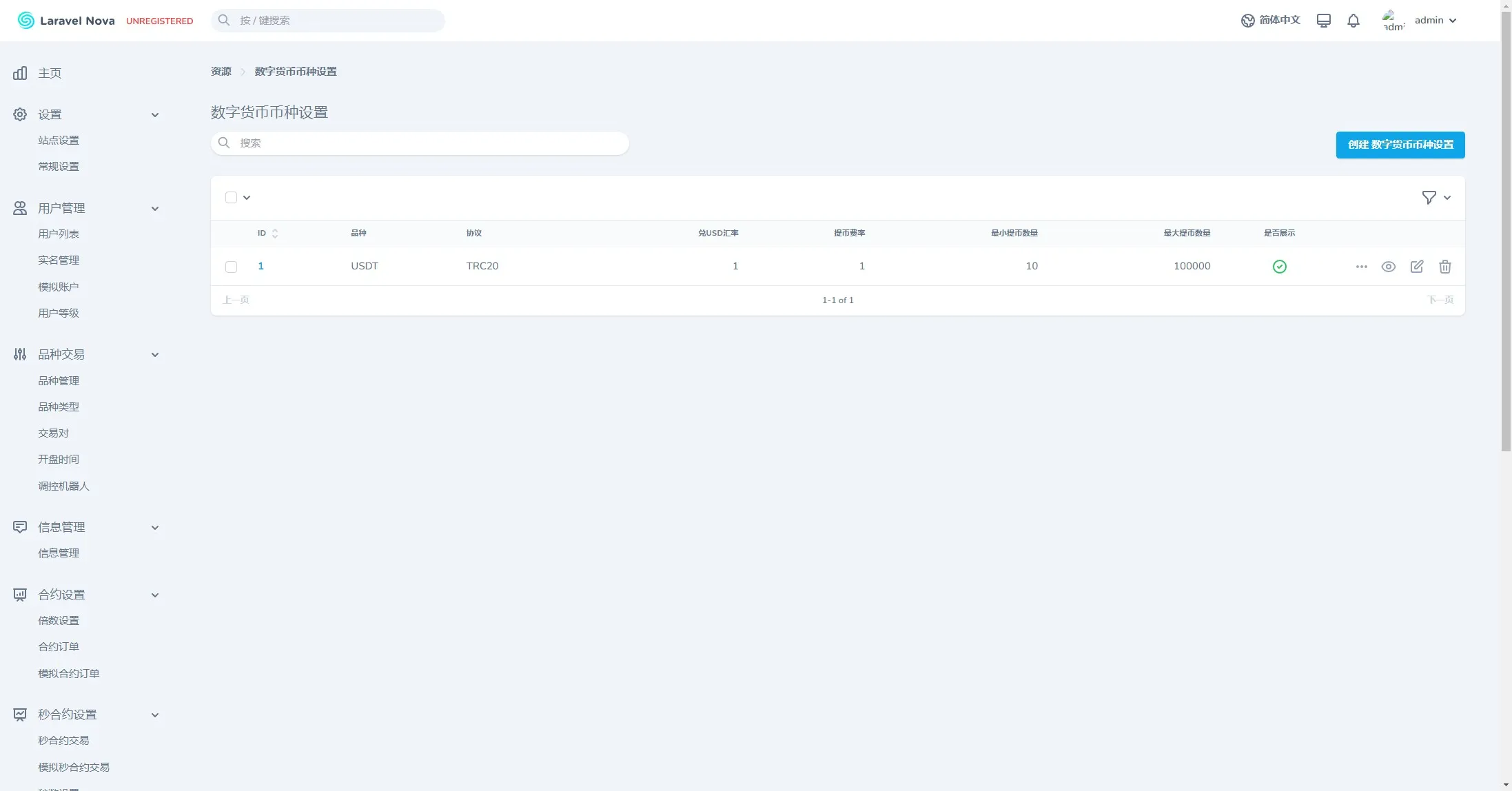Click the edit pencil icon for USDT row
Screen dimensions: 1512x791
[x=1416, y=267]
